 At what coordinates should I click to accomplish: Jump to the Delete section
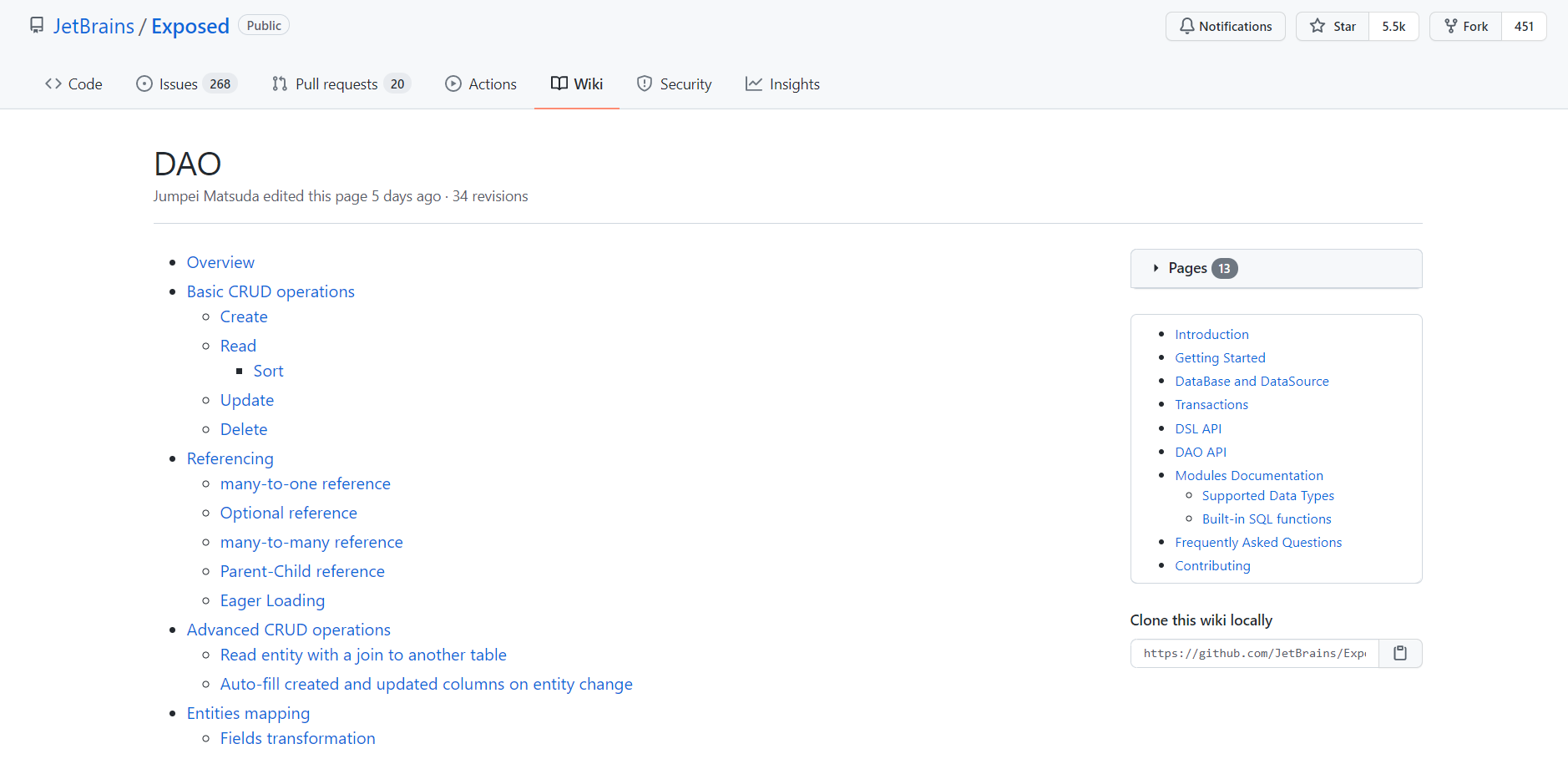[244, 429]
